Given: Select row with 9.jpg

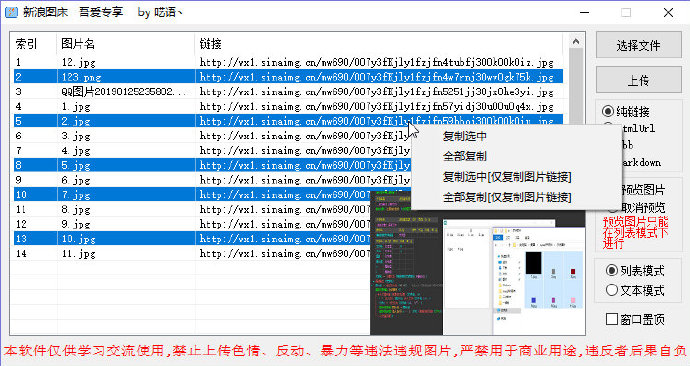Looking at the screenshot, I should coord(192,224).
